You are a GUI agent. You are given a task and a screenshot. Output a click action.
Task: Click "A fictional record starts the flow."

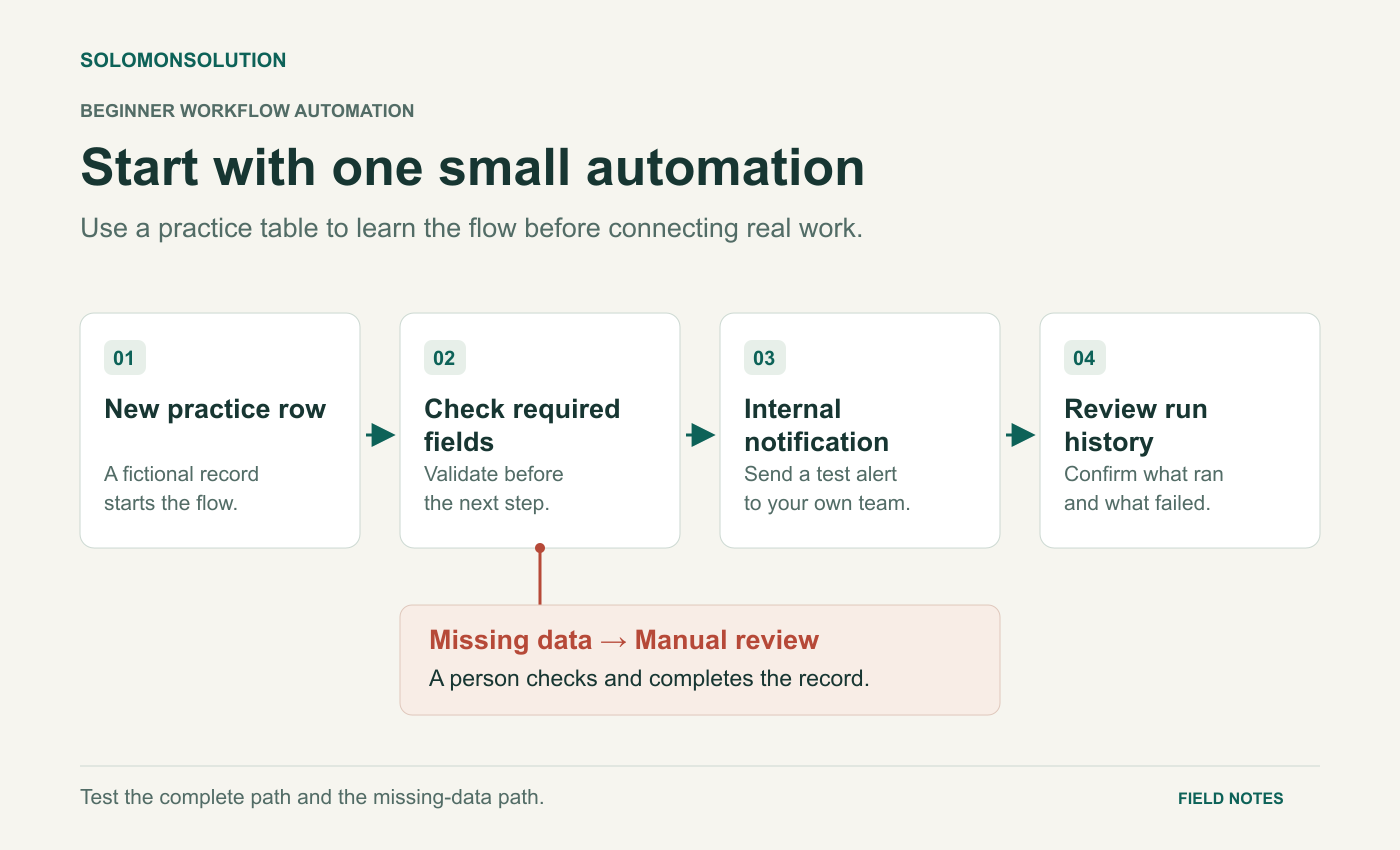pos(181,488)
